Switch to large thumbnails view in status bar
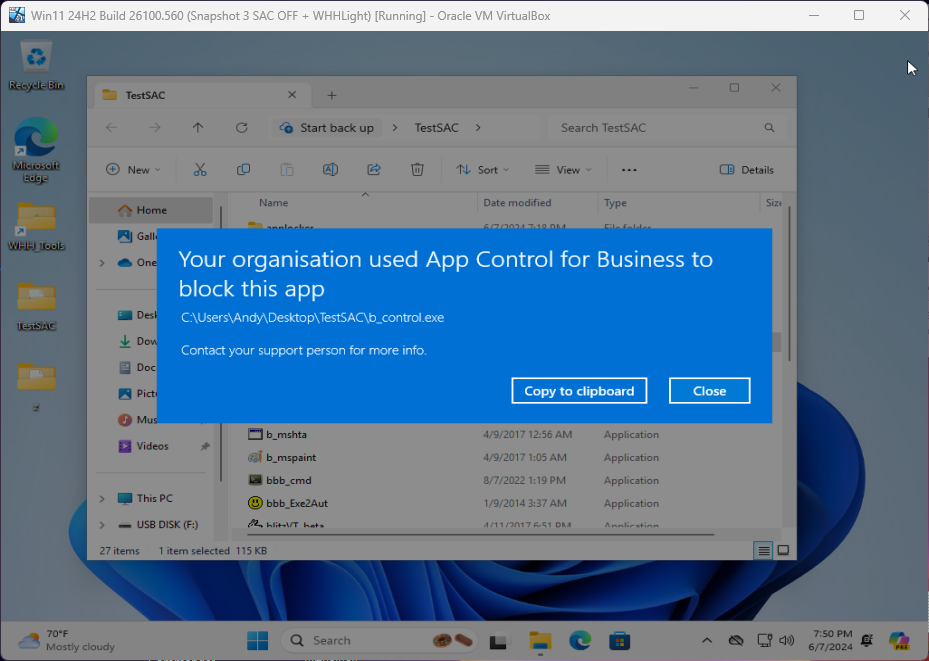The width and height of the screenshot is (929, 661). 784,551
